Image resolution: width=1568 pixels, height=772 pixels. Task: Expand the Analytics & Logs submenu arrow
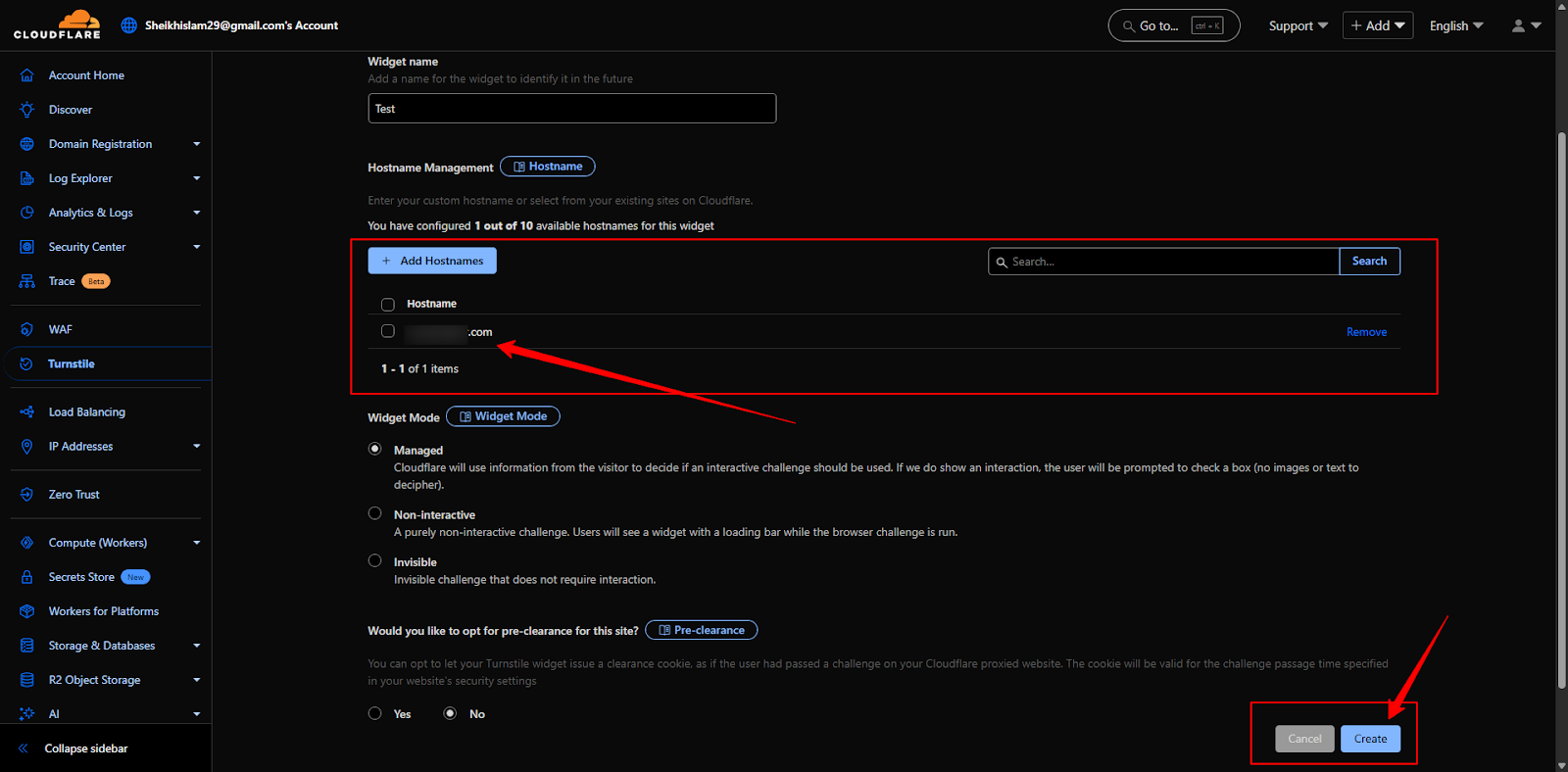[196, 213]
